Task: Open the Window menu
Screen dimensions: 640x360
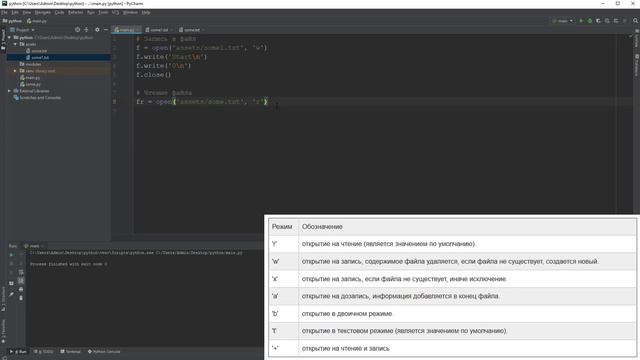Action: [130, 13]
